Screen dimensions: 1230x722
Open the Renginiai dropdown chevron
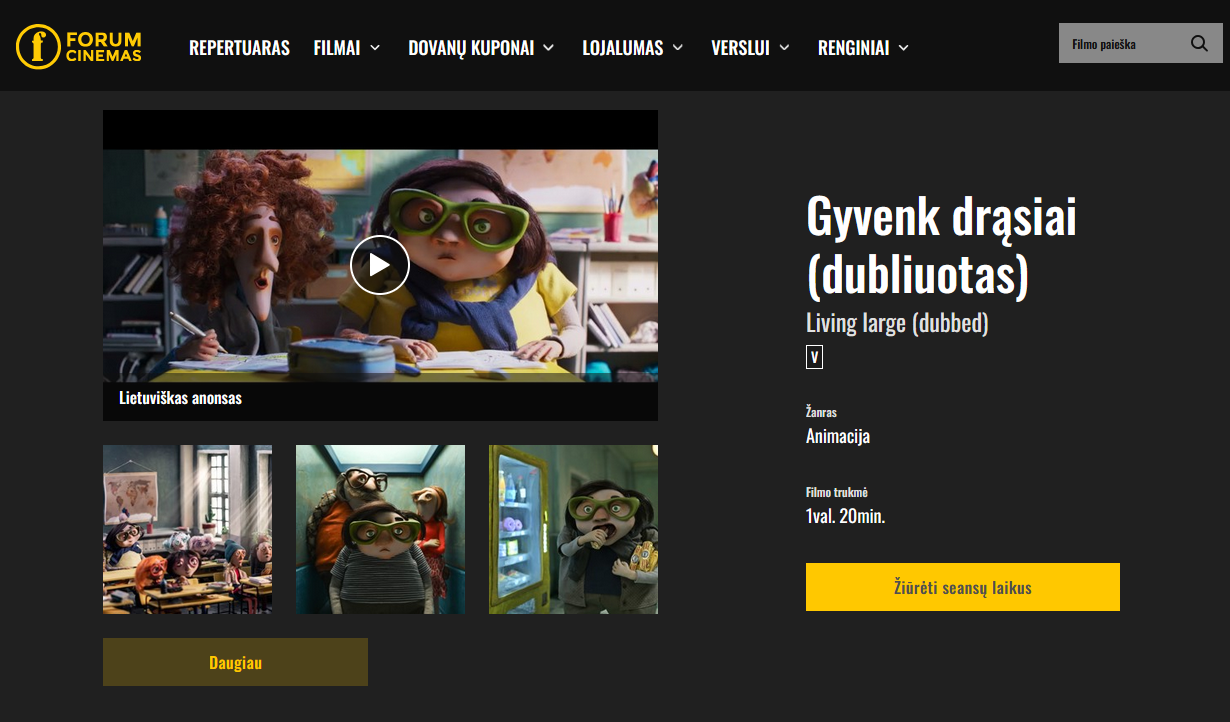tap(904, 48)
